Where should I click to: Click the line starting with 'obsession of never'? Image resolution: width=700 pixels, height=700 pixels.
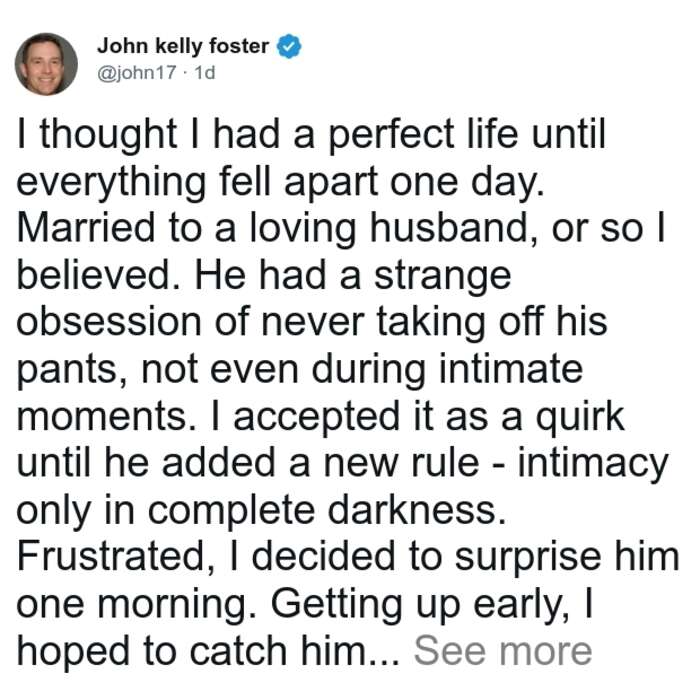(312, 321)
